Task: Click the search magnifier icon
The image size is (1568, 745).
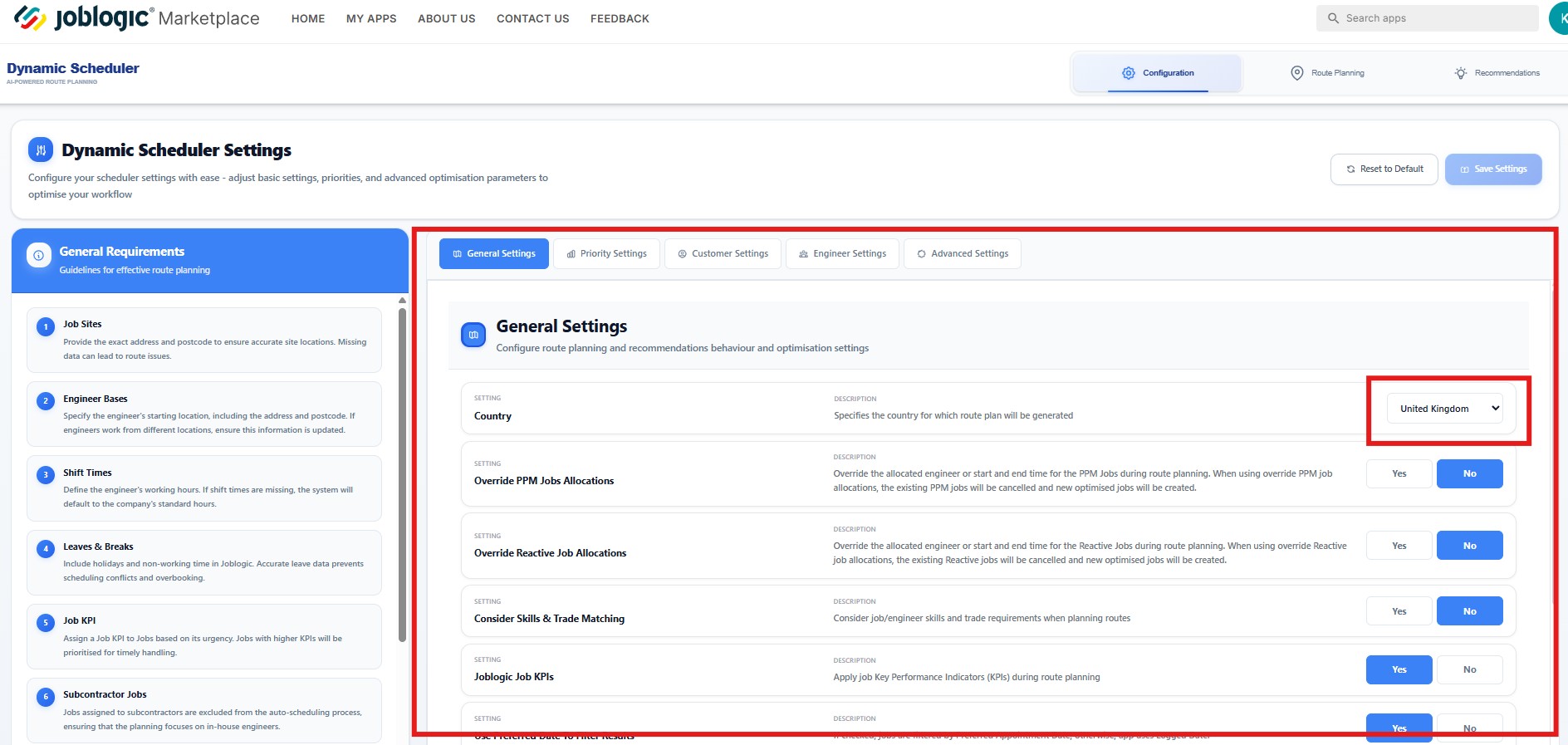Action: point(1333,18)
